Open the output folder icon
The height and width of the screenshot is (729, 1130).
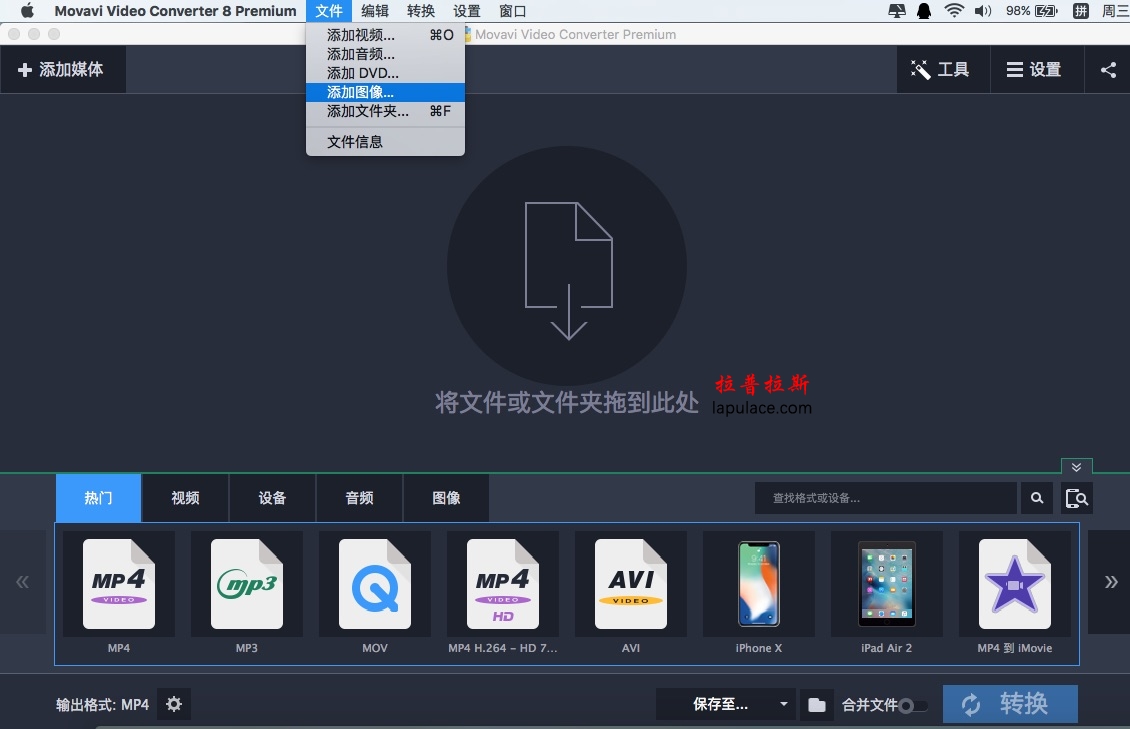click(817, 705)
